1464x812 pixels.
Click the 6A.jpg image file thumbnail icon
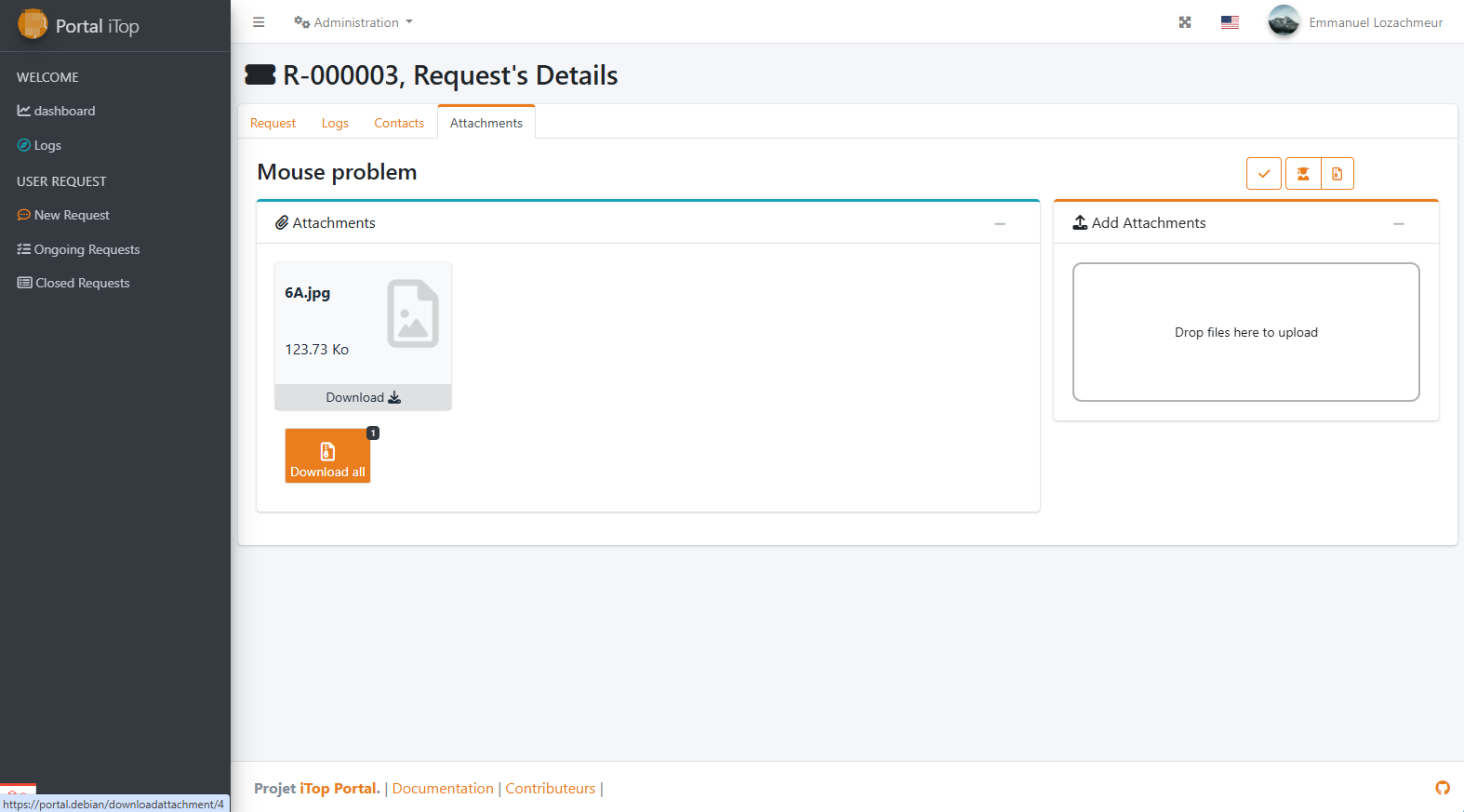point(413,313)
